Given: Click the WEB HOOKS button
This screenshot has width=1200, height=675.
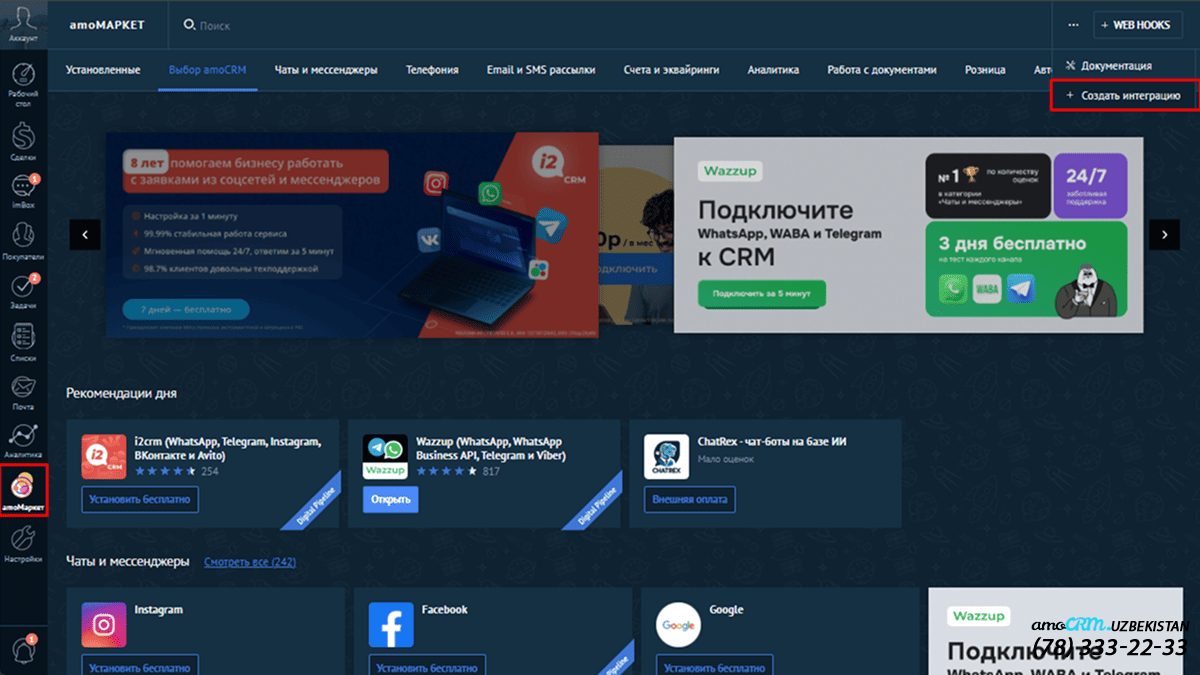Looking at the screenshot, I should point(1138,25).
